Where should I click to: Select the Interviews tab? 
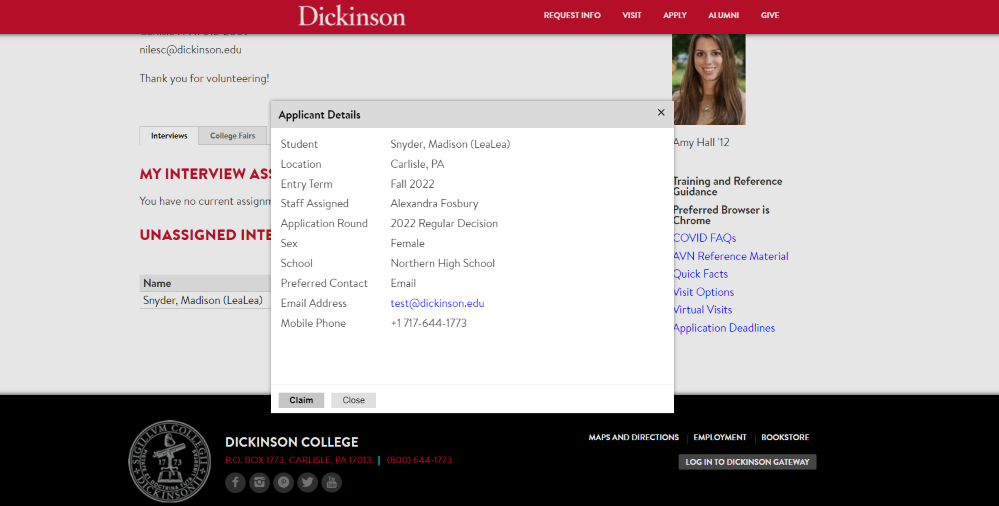pos(169,136)
